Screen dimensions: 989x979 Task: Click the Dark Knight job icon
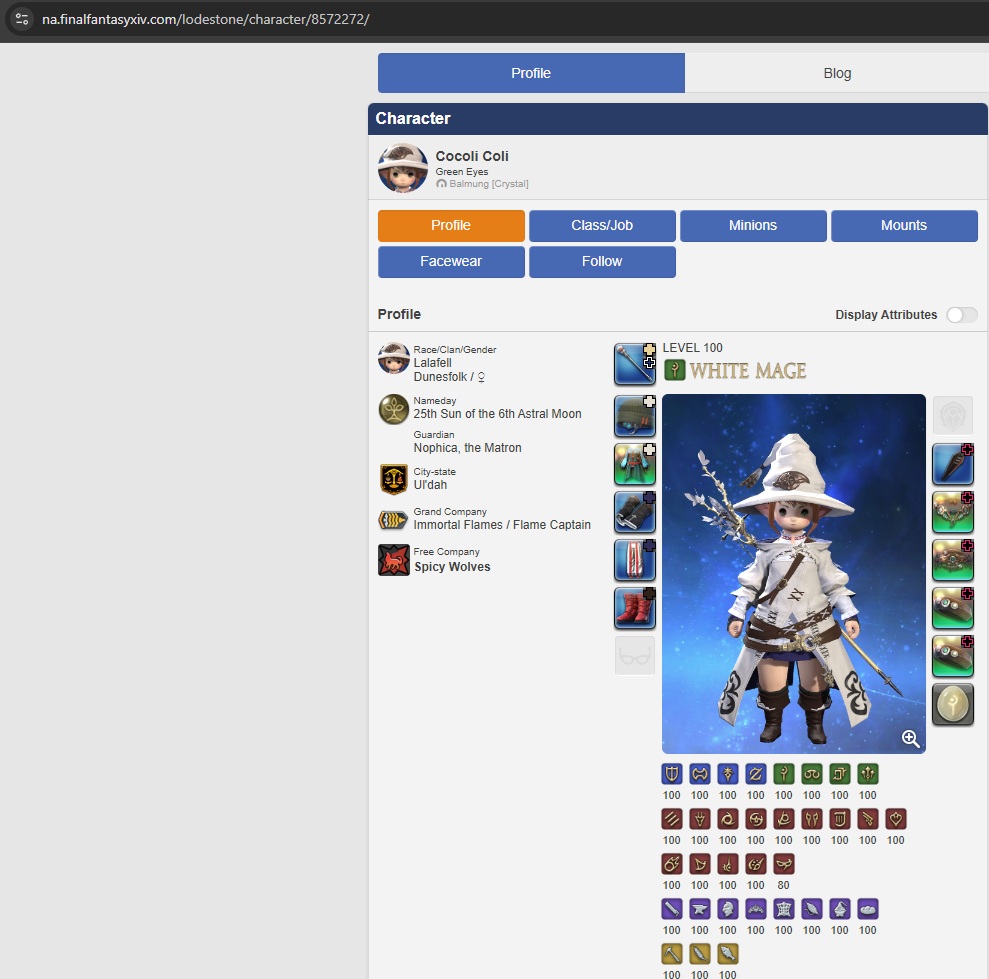pos(728,773)
